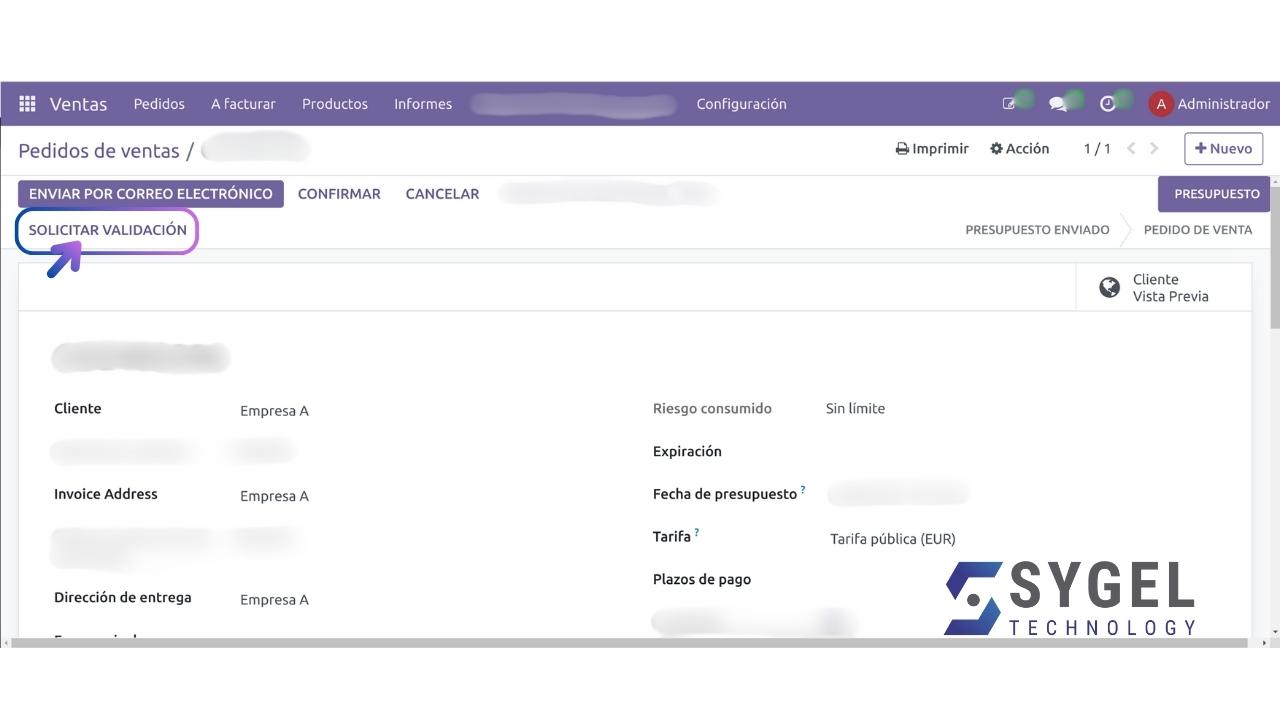Click the Cancelar button
The width and height of the screenshot is (1280, 720).
point(442,194)
